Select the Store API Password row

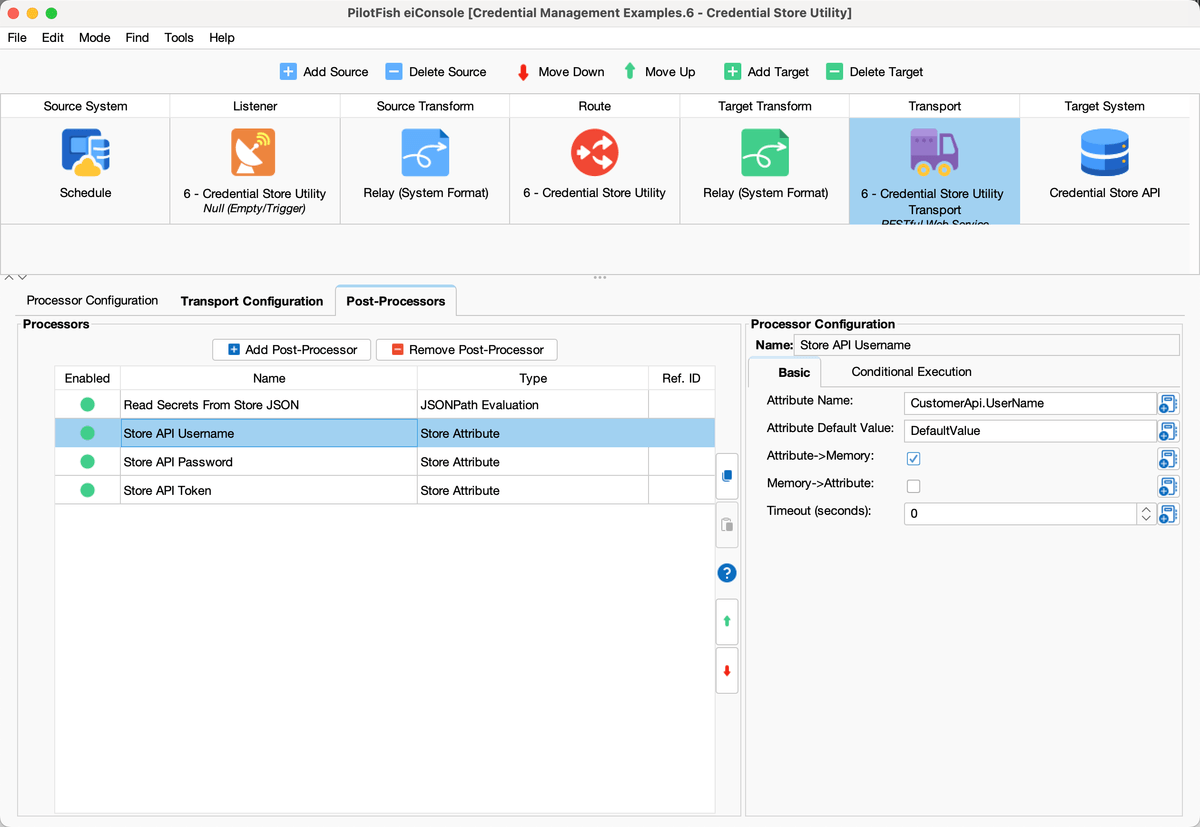click(x=385, y=462)
